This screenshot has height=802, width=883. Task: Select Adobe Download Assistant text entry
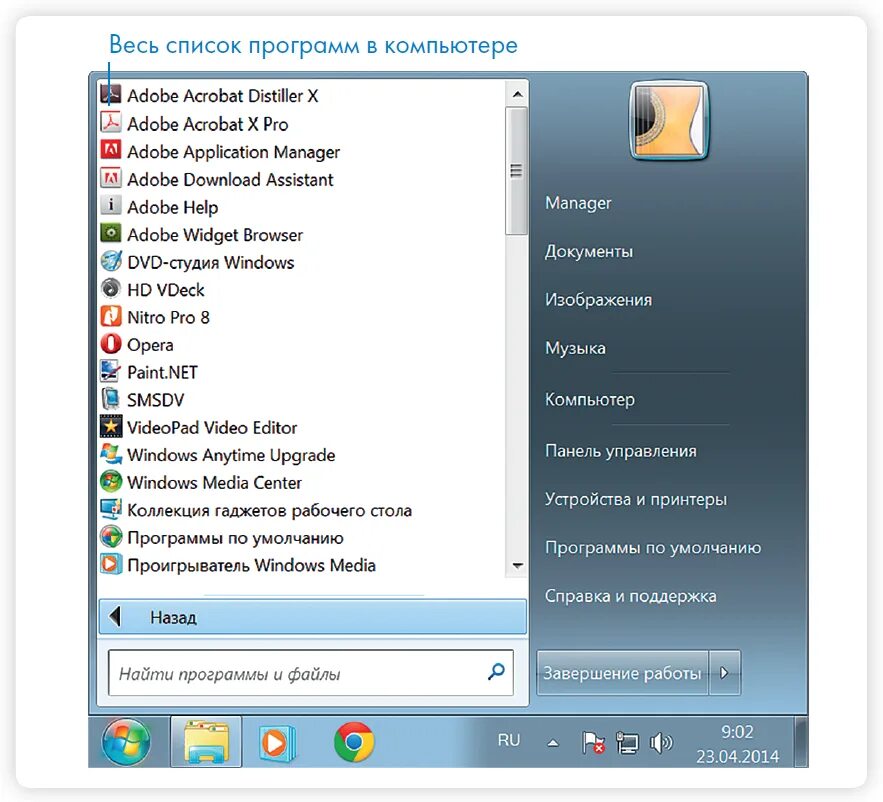[230, 180]
